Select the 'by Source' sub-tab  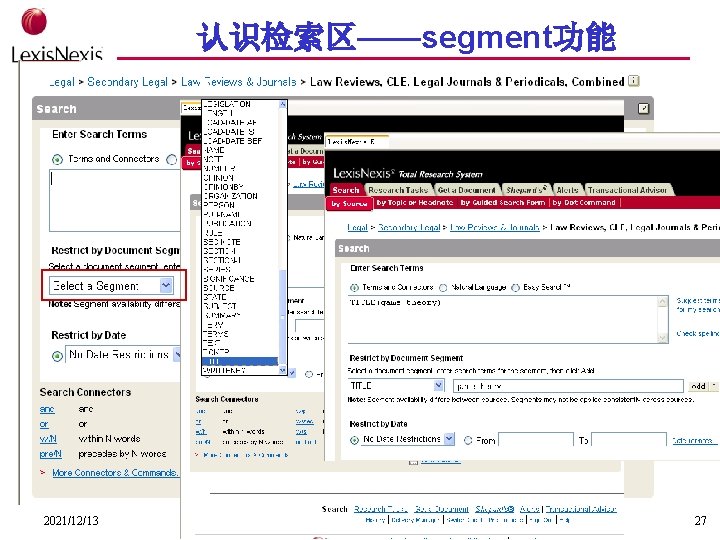(349, 203)
